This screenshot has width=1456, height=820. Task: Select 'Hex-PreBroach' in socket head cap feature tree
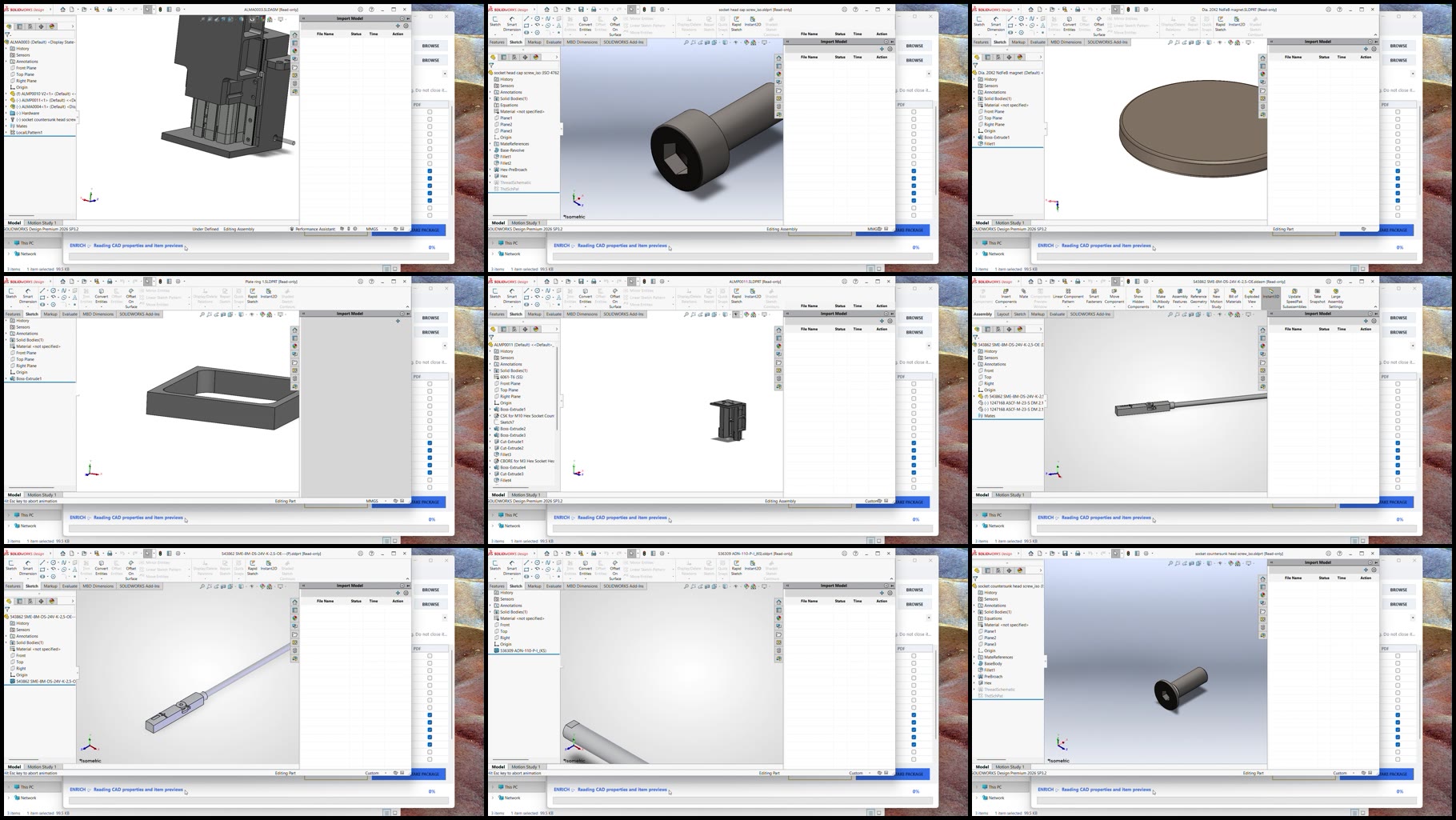pyautogui.click(x=513, y=170)
